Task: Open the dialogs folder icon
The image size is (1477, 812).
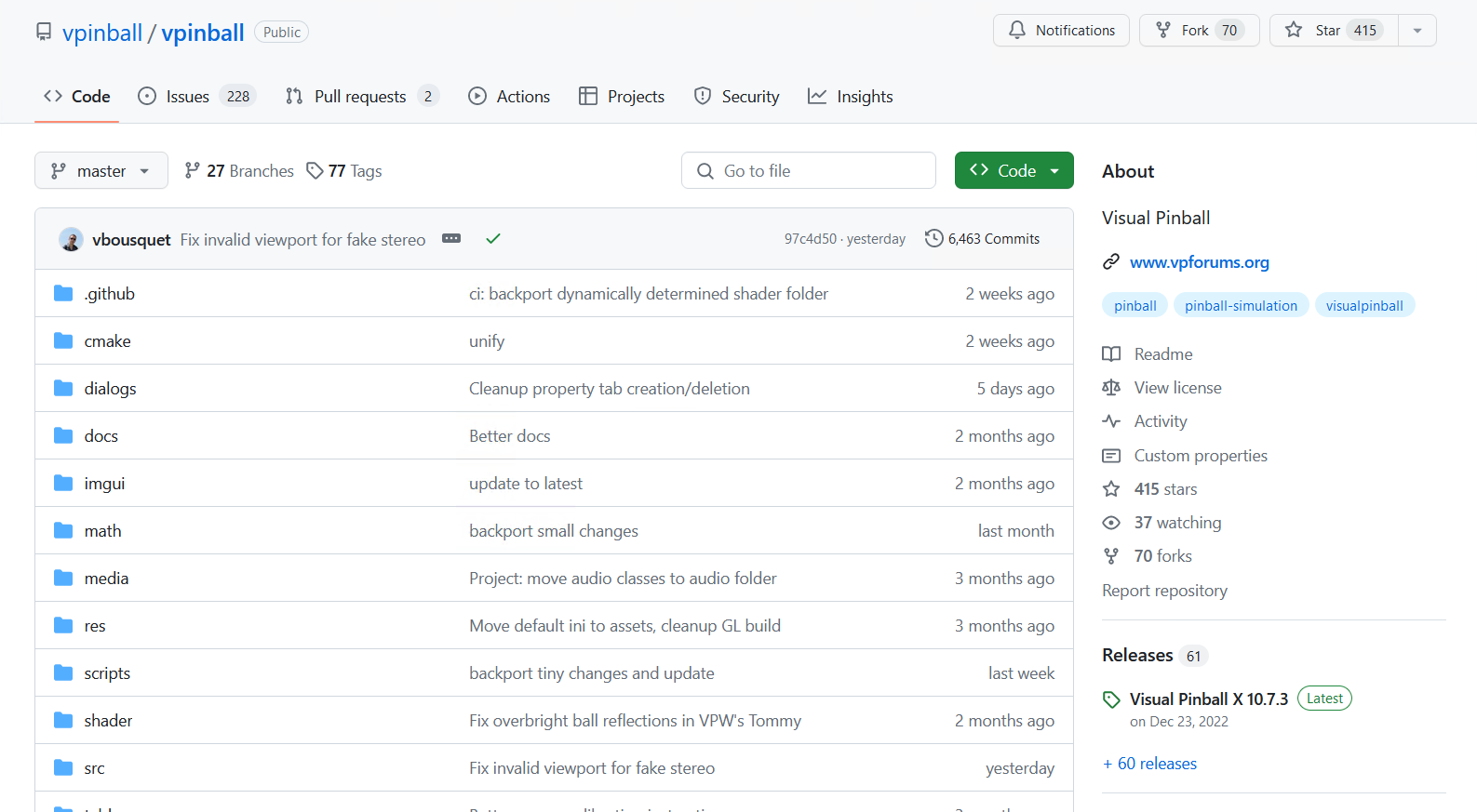Action: pos(63,389)
